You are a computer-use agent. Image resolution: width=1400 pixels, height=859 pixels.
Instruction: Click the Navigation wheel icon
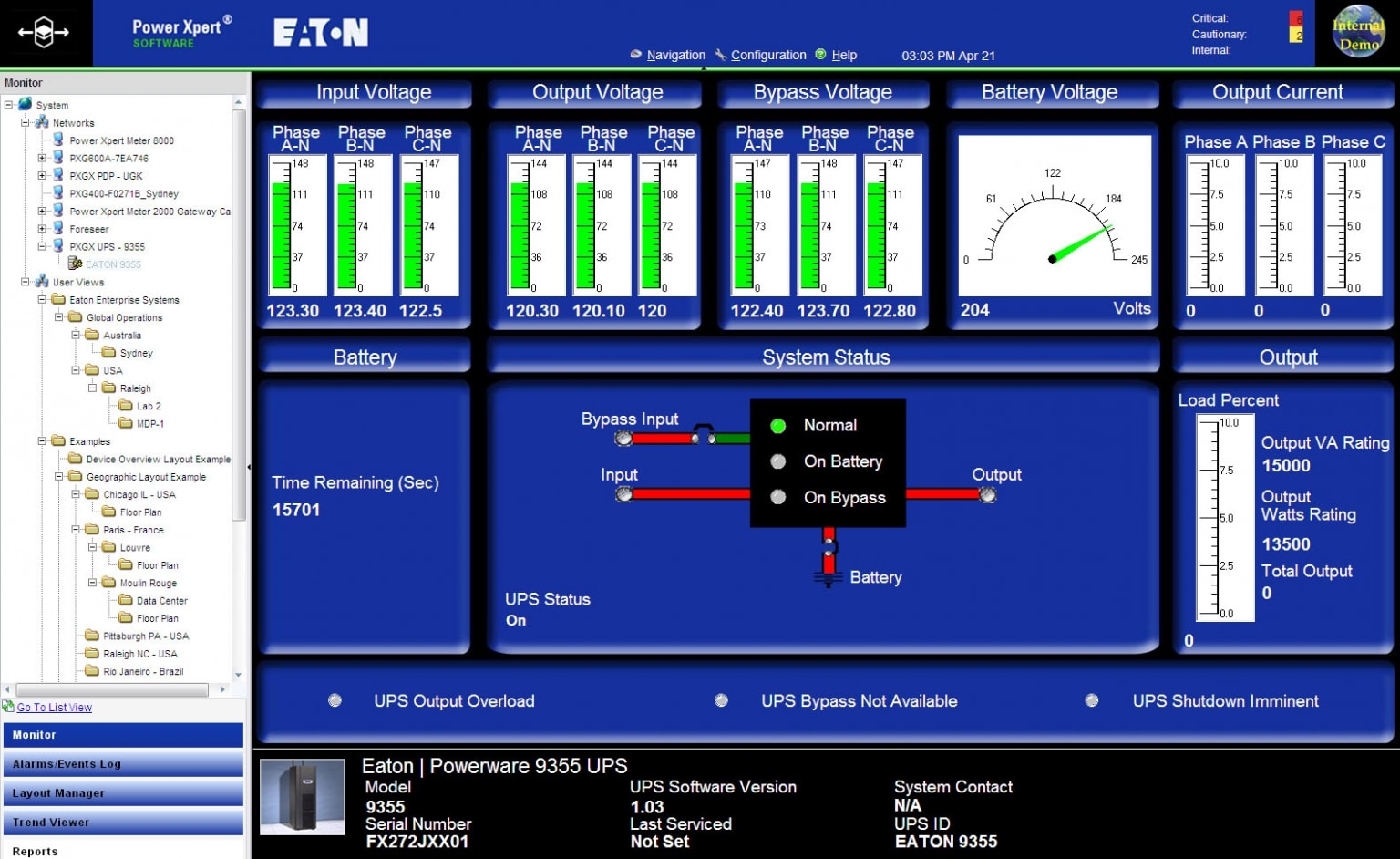[x=636, y=55]
